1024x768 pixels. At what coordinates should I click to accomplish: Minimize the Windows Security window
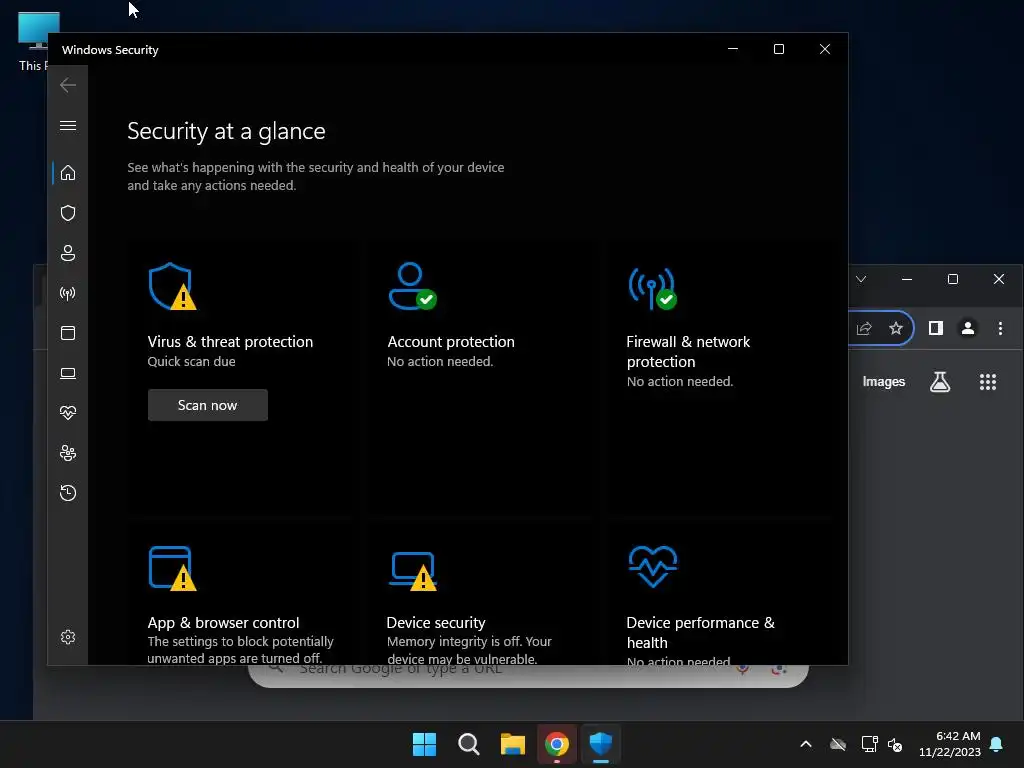(x=733, y=49)
